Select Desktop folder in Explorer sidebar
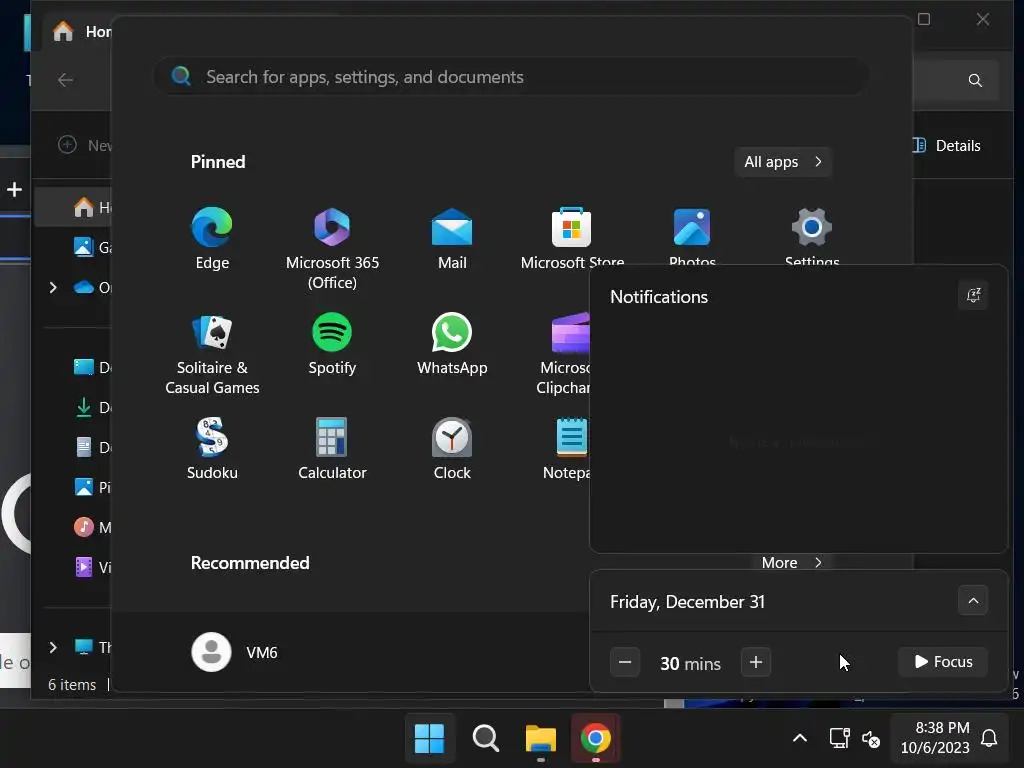The image size is (1024, 768). click(x=91, y=367)
